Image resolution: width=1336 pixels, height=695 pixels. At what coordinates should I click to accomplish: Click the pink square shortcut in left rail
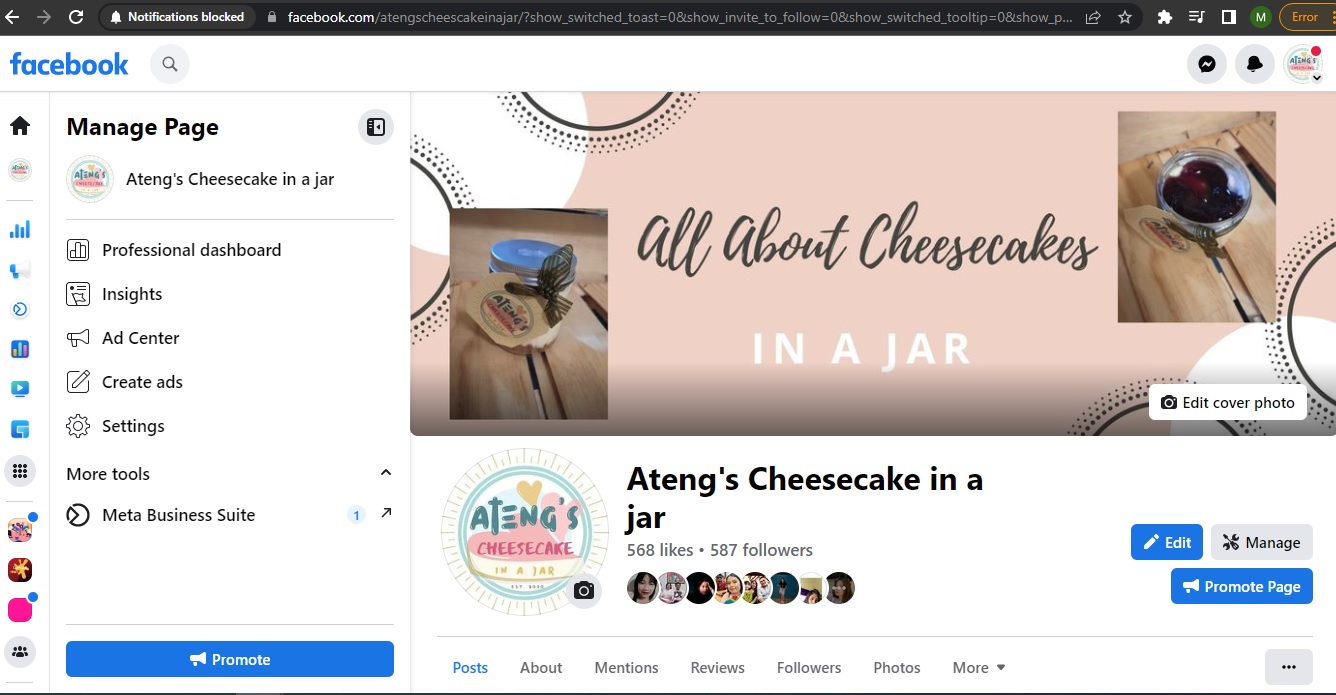coord(20,609)
